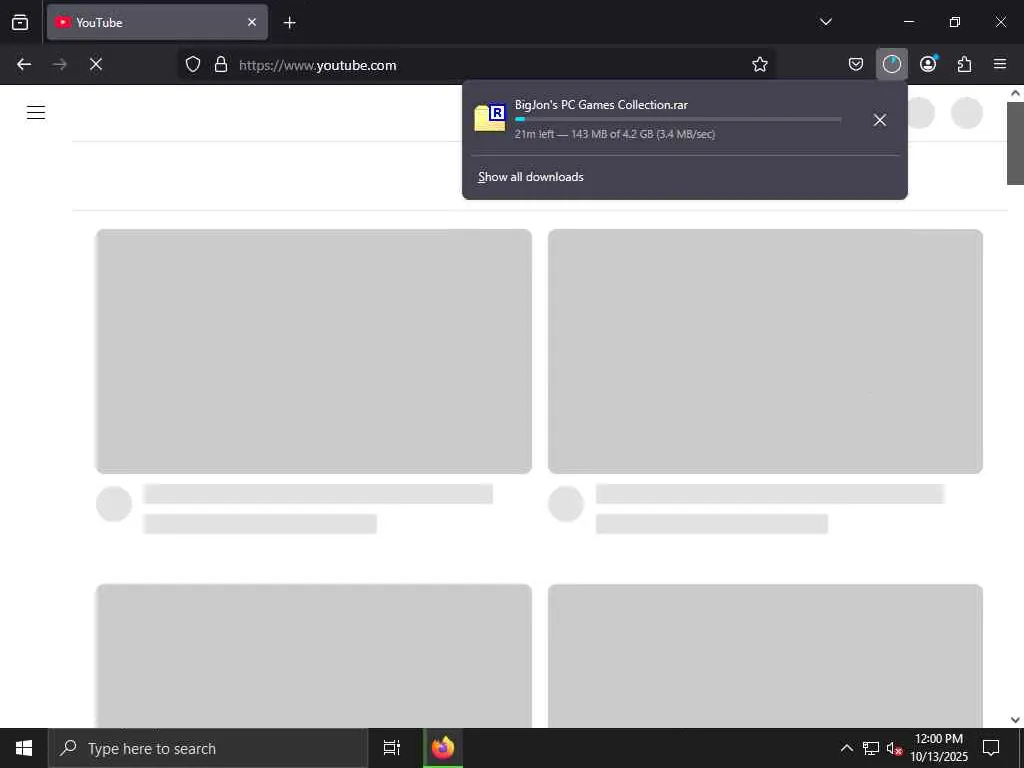
Task: Open Task View in taskbar
Action: (x=392, y=748)
